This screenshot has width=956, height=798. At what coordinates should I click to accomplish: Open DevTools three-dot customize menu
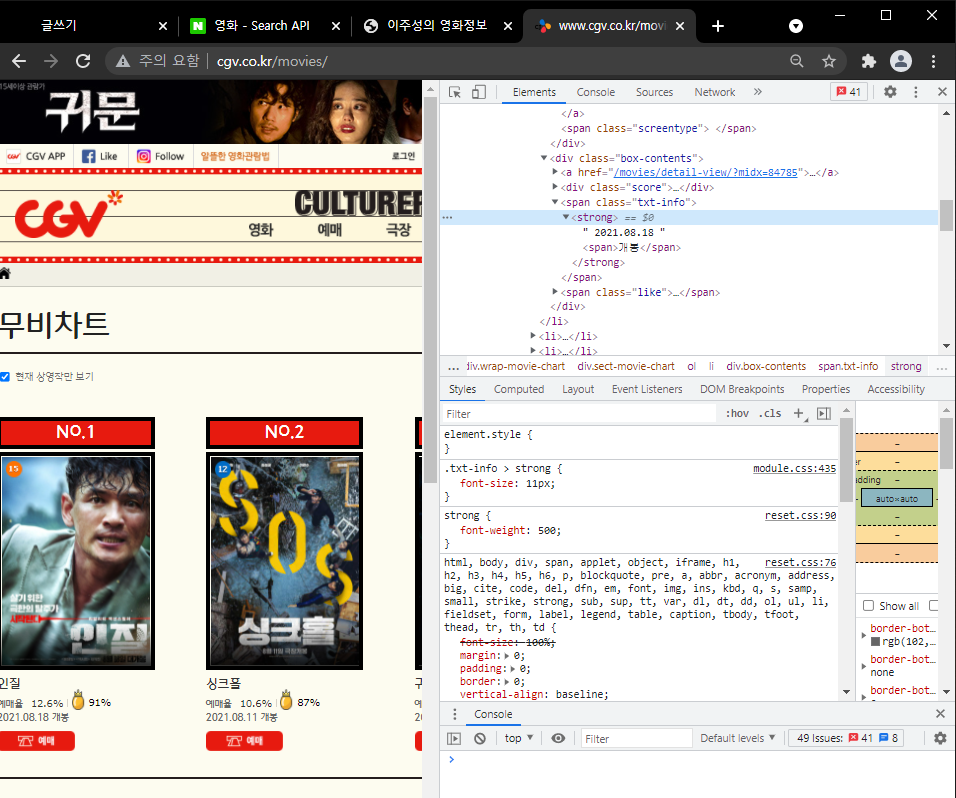coord(916,92)
